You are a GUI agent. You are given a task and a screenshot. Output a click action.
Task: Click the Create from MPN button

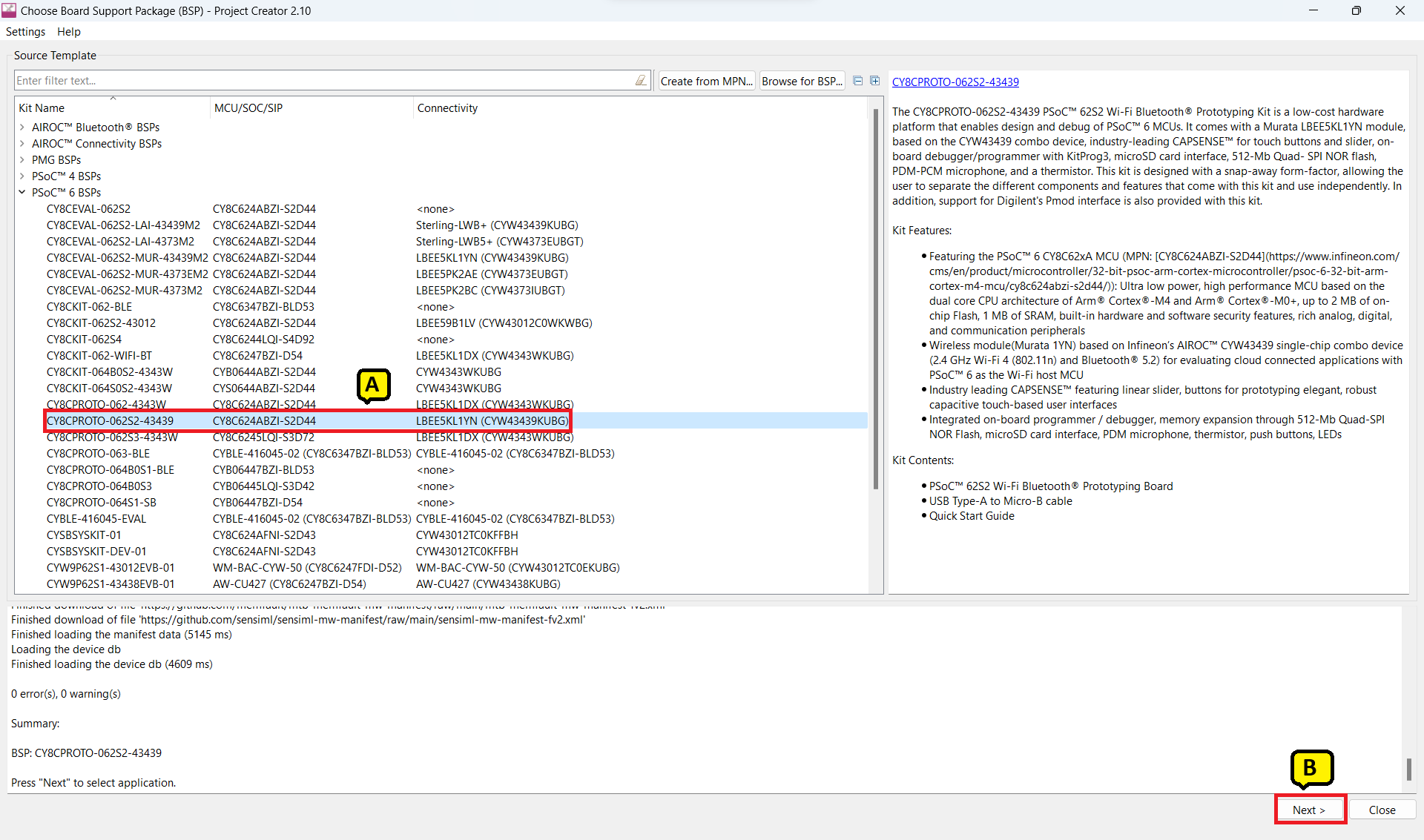[x=707, y=82]
